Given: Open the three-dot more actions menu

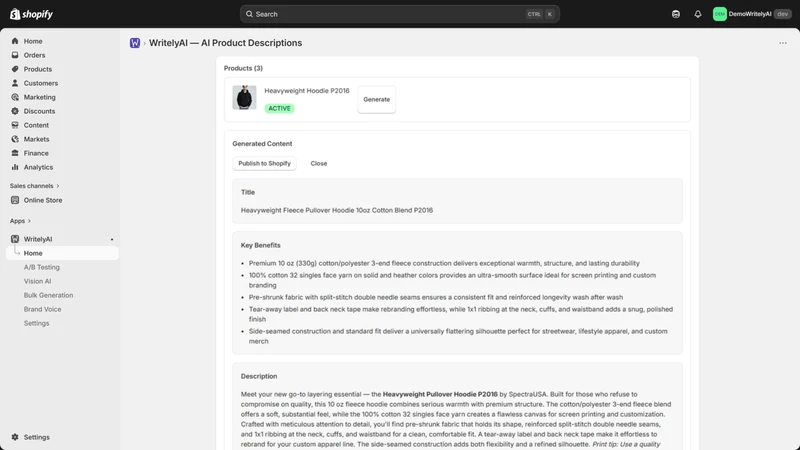Looking at the screenshot, I should pyautogui.click(x=783, y=43).
